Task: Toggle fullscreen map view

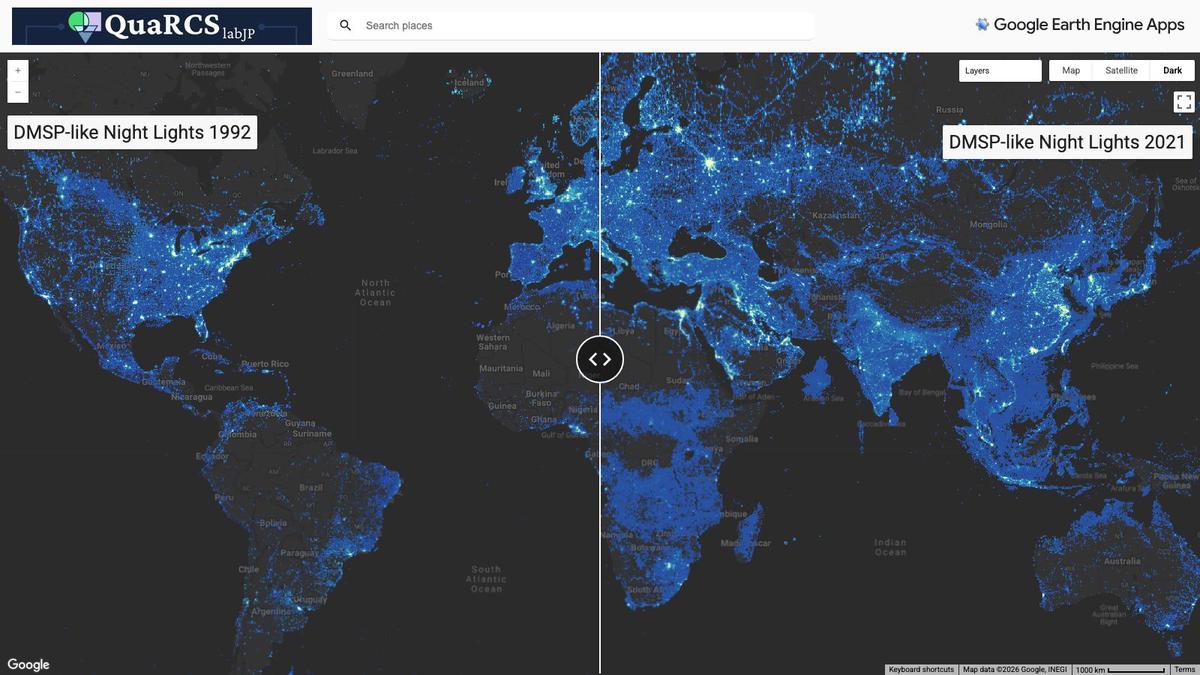Action: tap(1184, 101)
